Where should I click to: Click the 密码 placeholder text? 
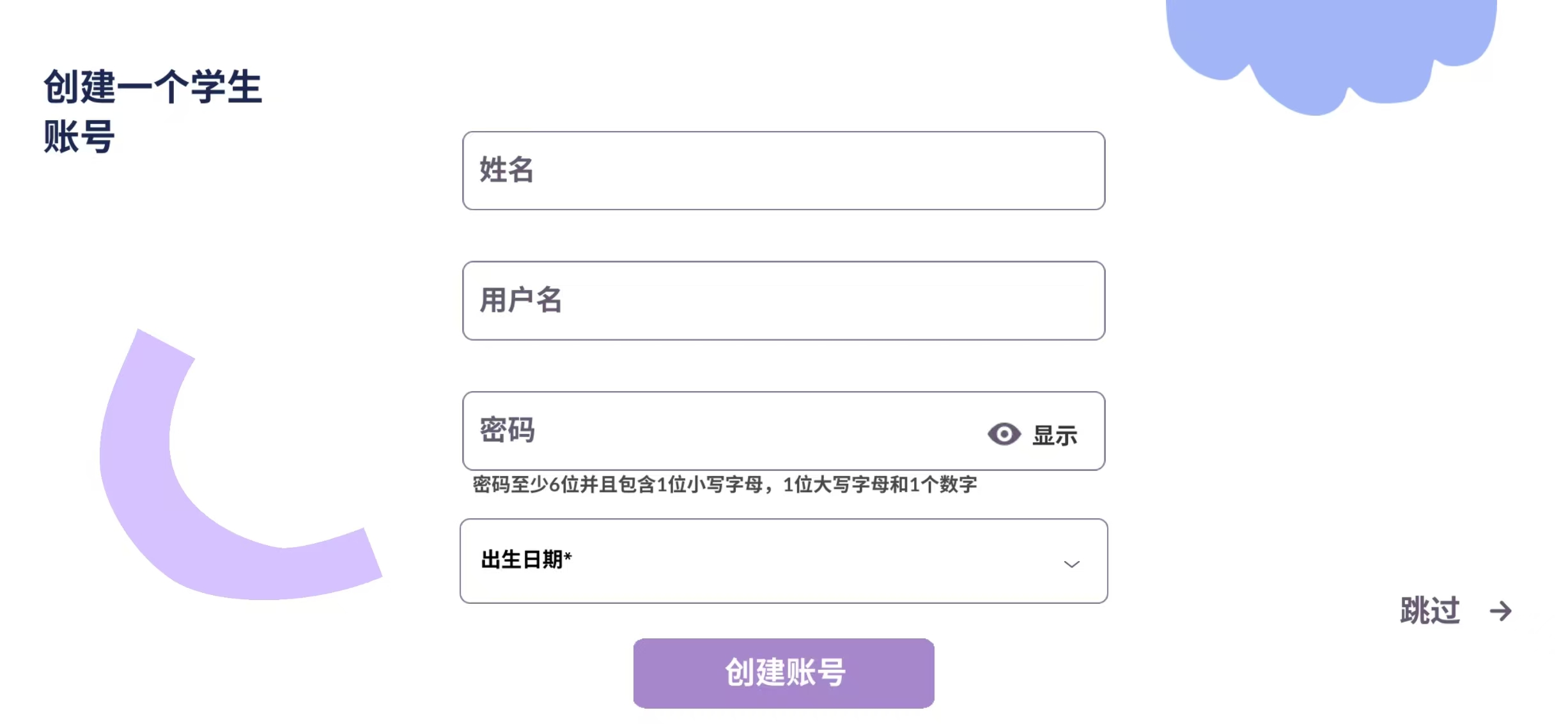(507, 429)
